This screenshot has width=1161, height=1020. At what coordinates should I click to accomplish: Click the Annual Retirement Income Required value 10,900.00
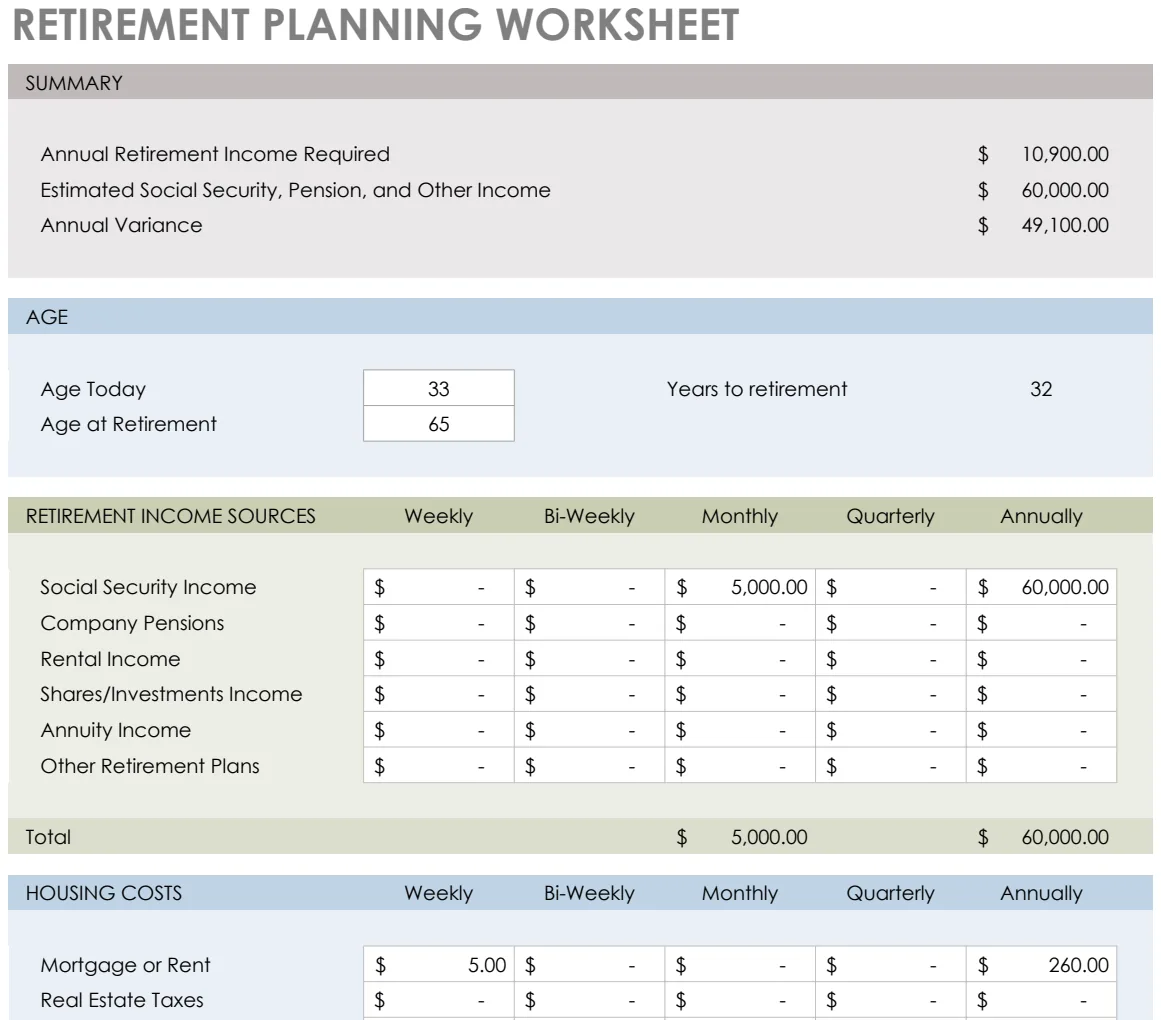point(1065,154)
